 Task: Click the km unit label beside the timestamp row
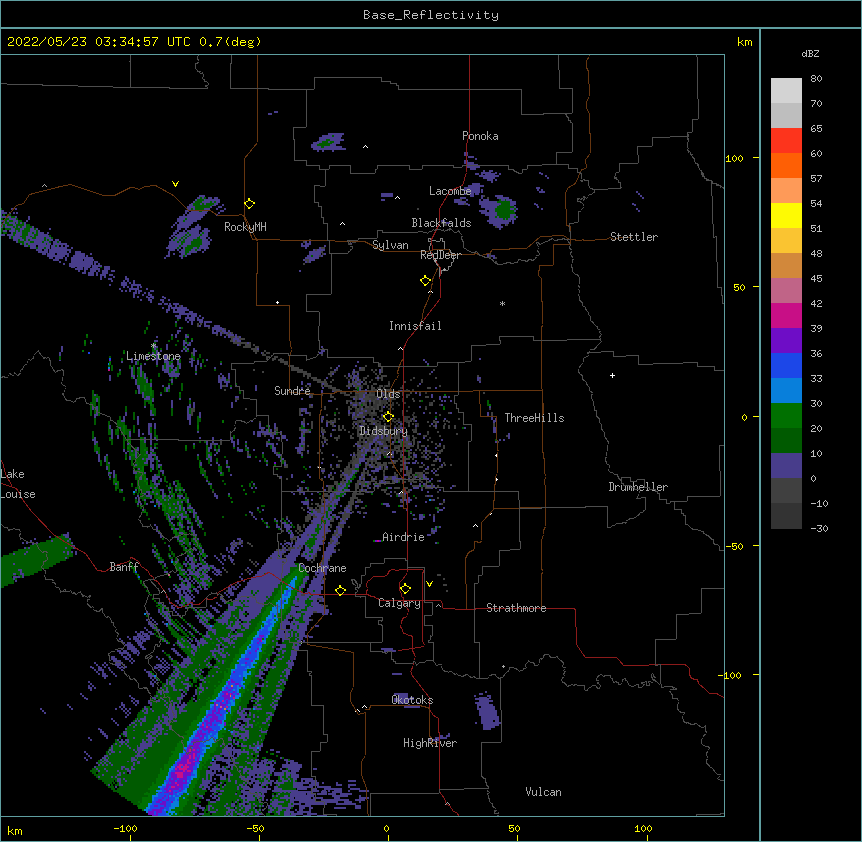coord(745,42)
